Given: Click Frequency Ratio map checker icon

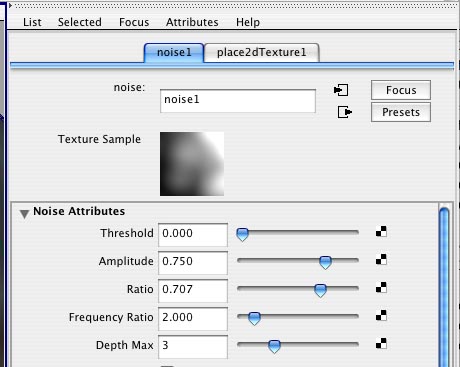Looking at the screenshot, I should pos(381,315).
